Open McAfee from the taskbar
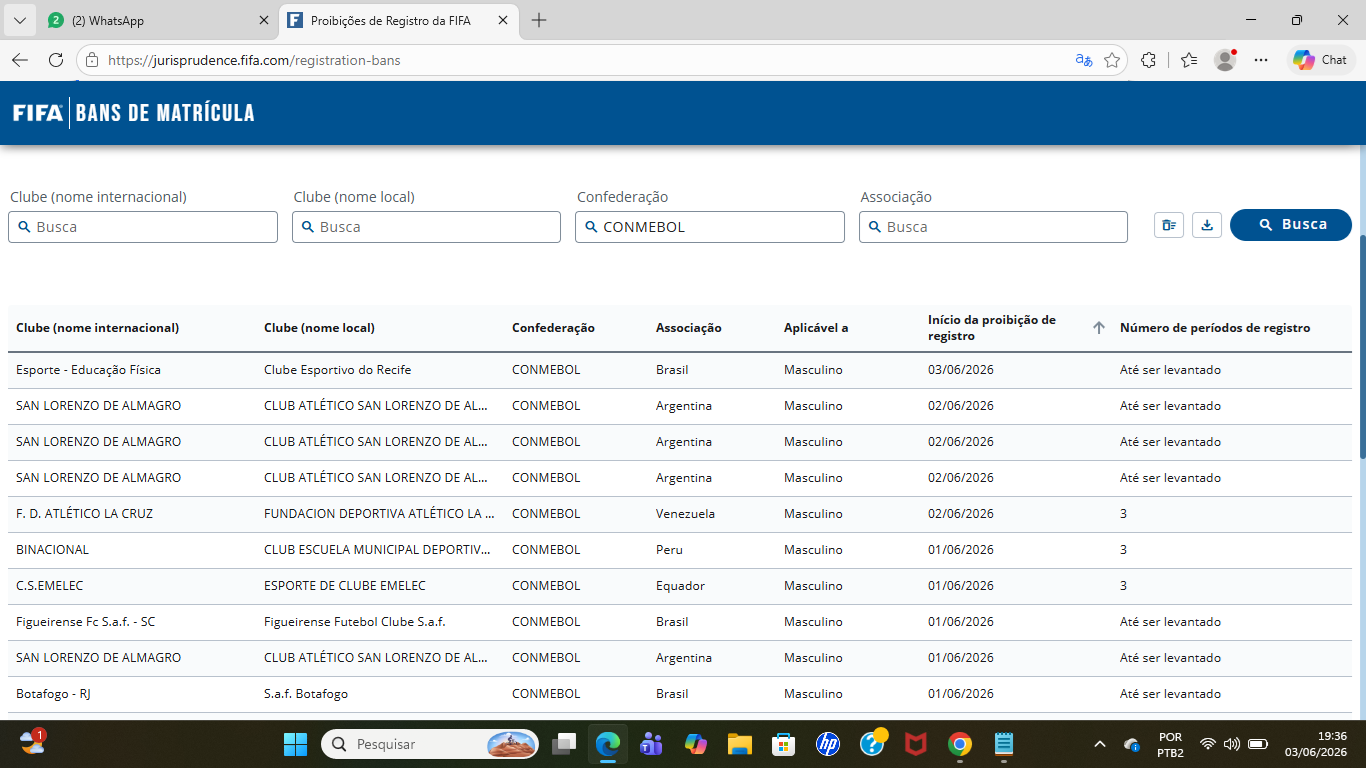 [915, 744]
